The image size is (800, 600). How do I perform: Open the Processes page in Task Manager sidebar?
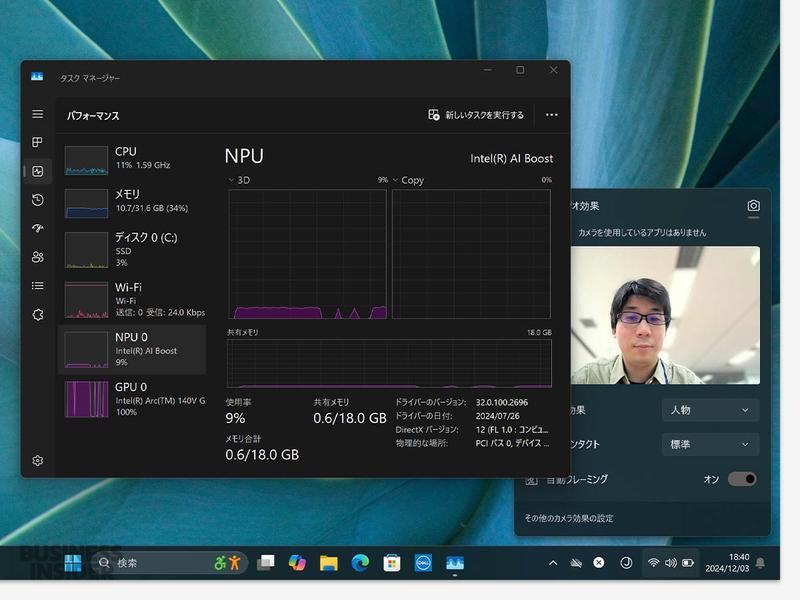(x=38, y=142)
